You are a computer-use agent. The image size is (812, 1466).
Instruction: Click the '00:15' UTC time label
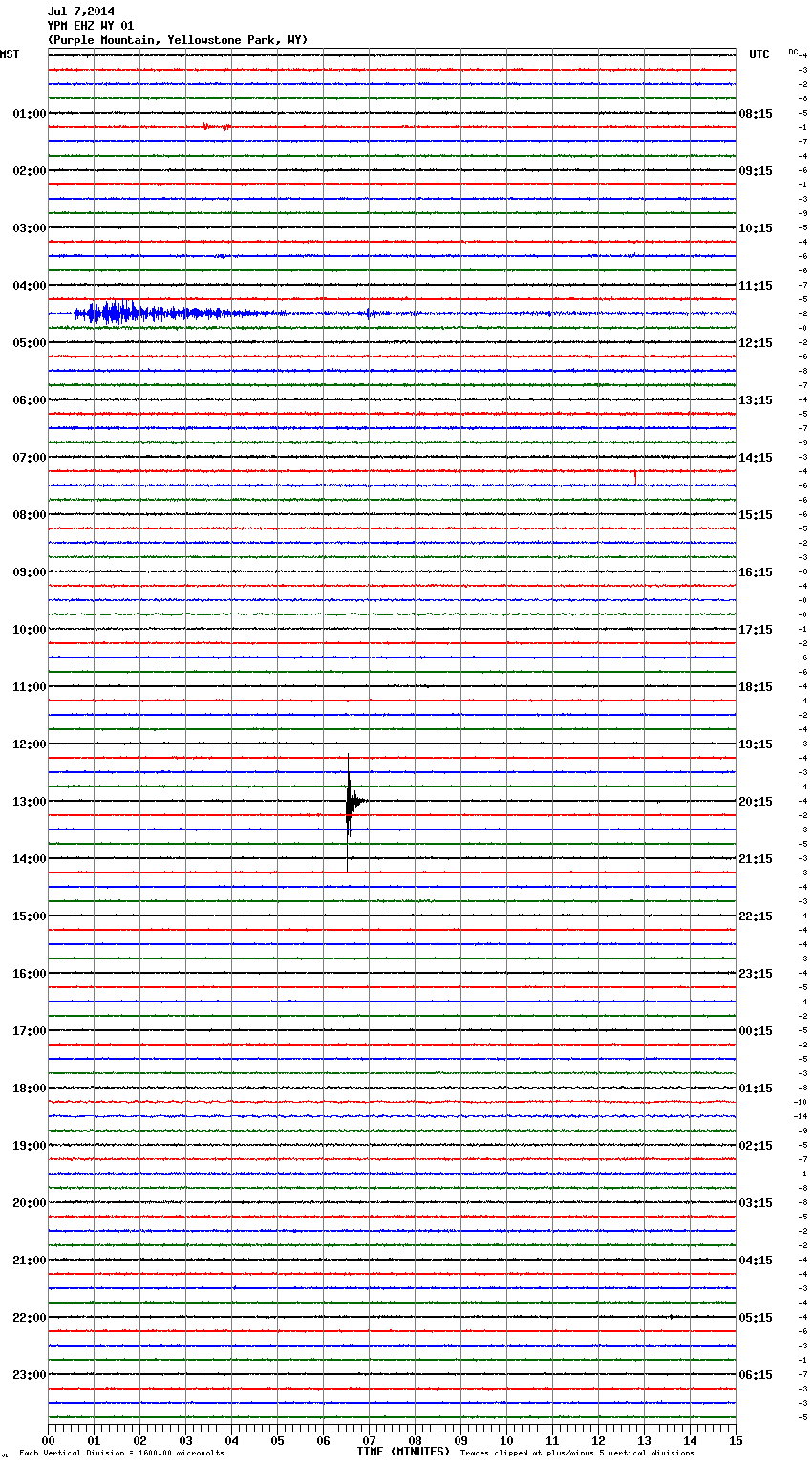point(756,1031)
